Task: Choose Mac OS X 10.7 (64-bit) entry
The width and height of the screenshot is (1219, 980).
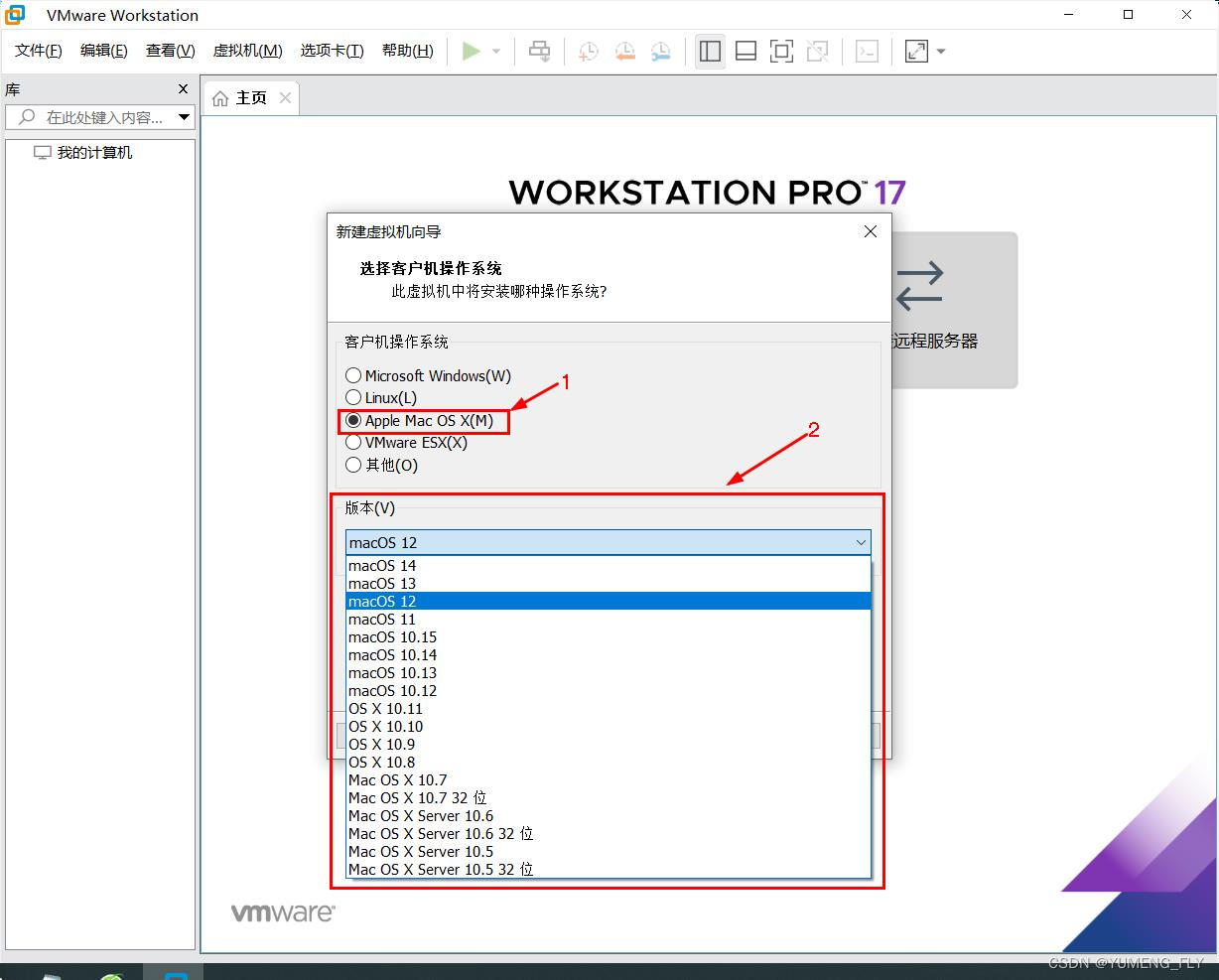Action: 608,779
